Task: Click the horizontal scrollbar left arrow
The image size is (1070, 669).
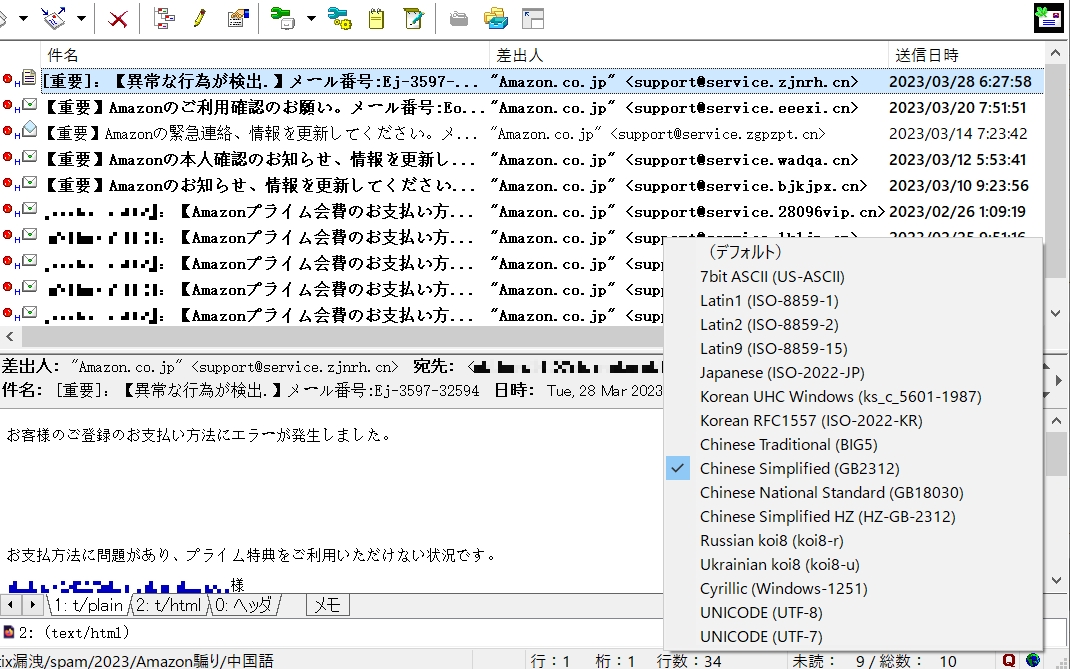Action: 10,336
